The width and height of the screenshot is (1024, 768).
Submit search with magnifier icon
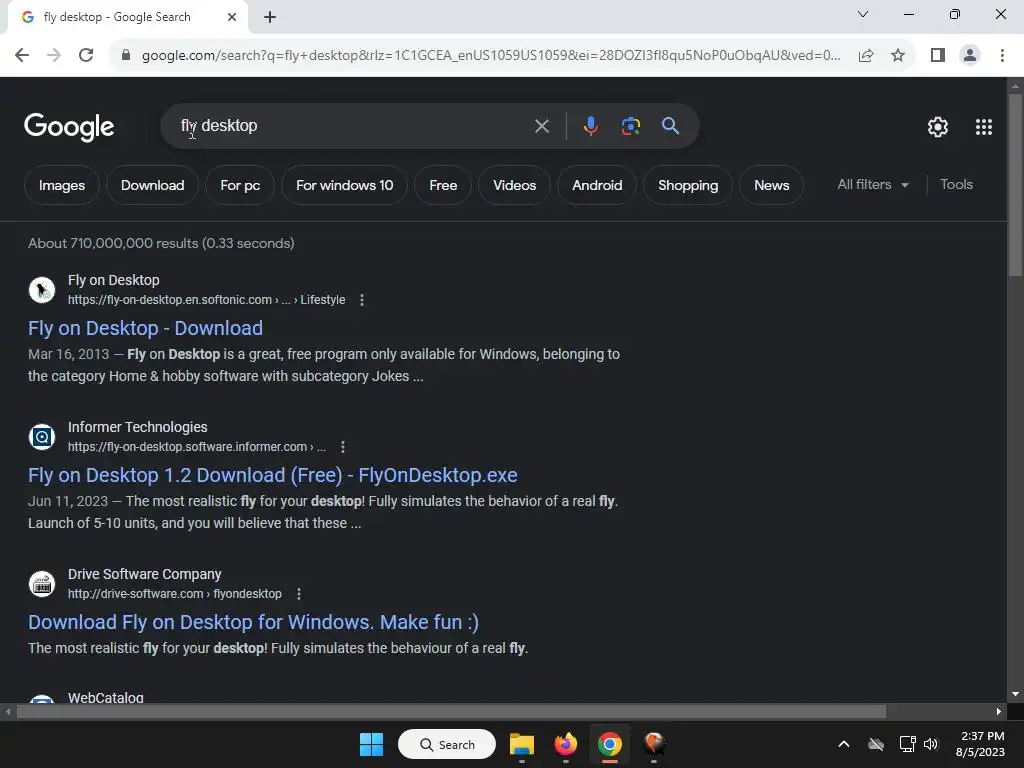(670, 126)
